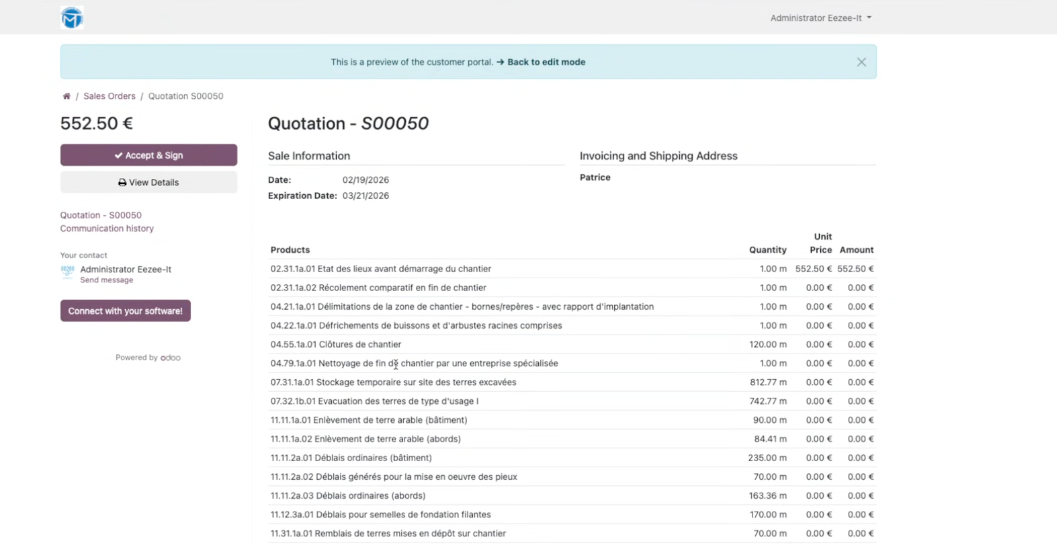Viewport: 1057px width, 545px height.
Task: Jump to Communication history section
Action: coord(107,229)
